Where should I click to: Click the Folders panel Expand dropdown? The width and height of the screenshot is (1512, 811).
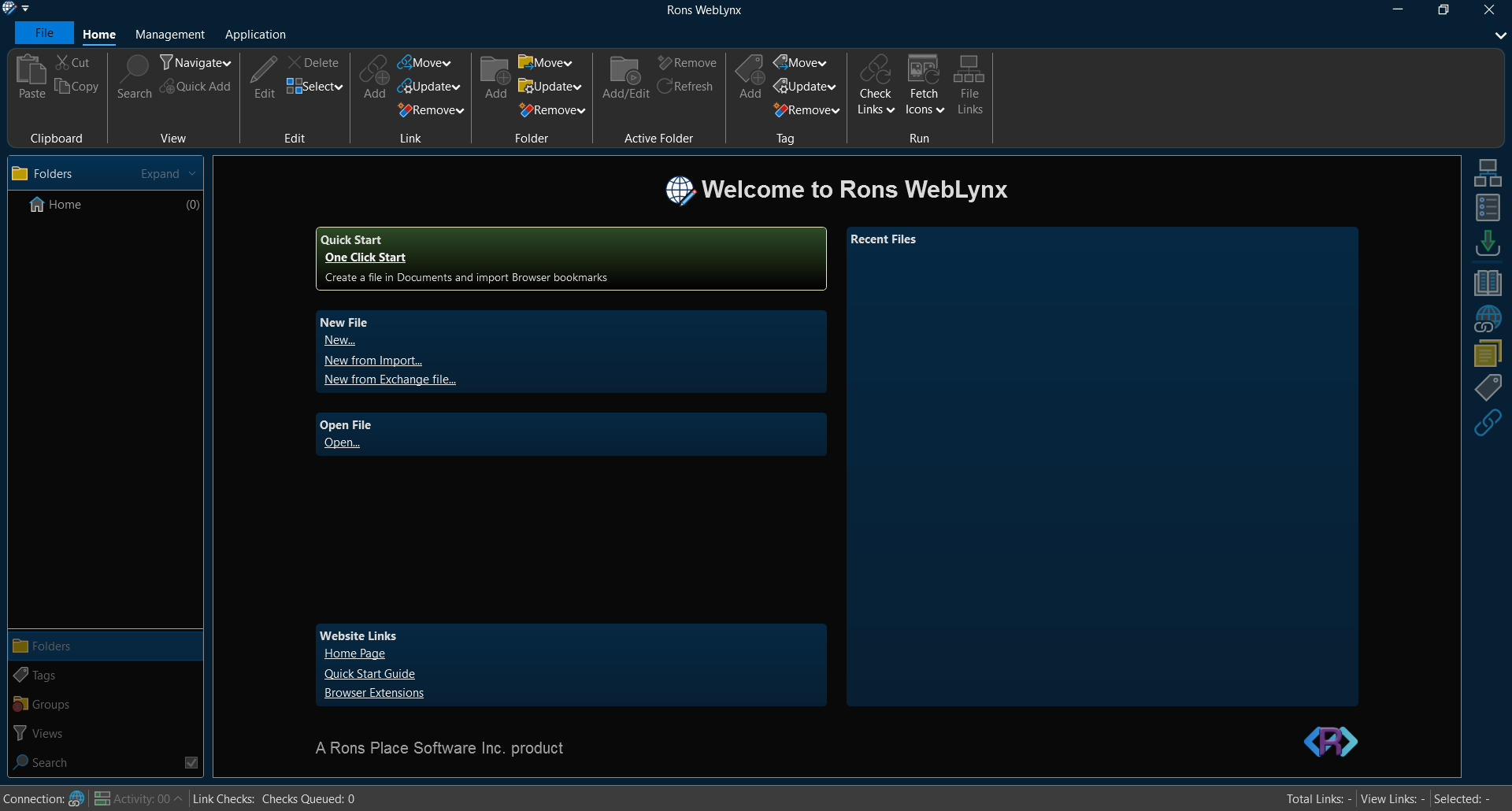click(168, 174)
